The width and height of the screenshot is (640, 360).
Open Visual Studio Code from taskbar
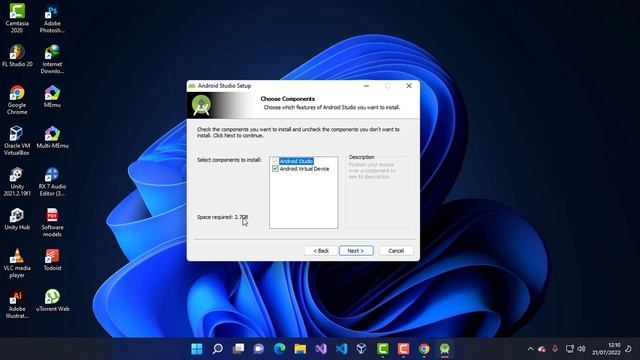click(x=342, y=349)
